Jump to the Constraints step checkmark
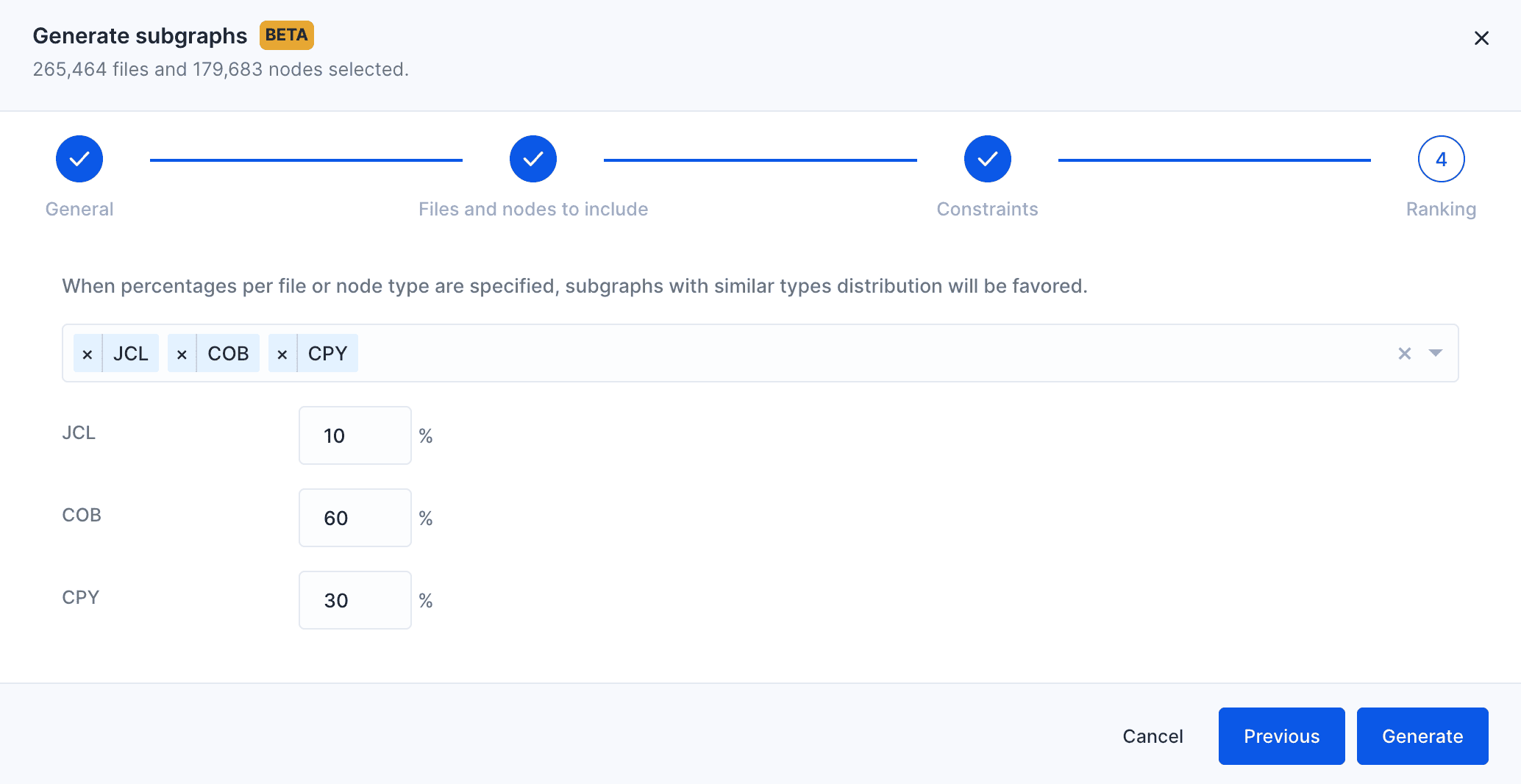Viewport: 1521px width, 784px height. (988, 159)
